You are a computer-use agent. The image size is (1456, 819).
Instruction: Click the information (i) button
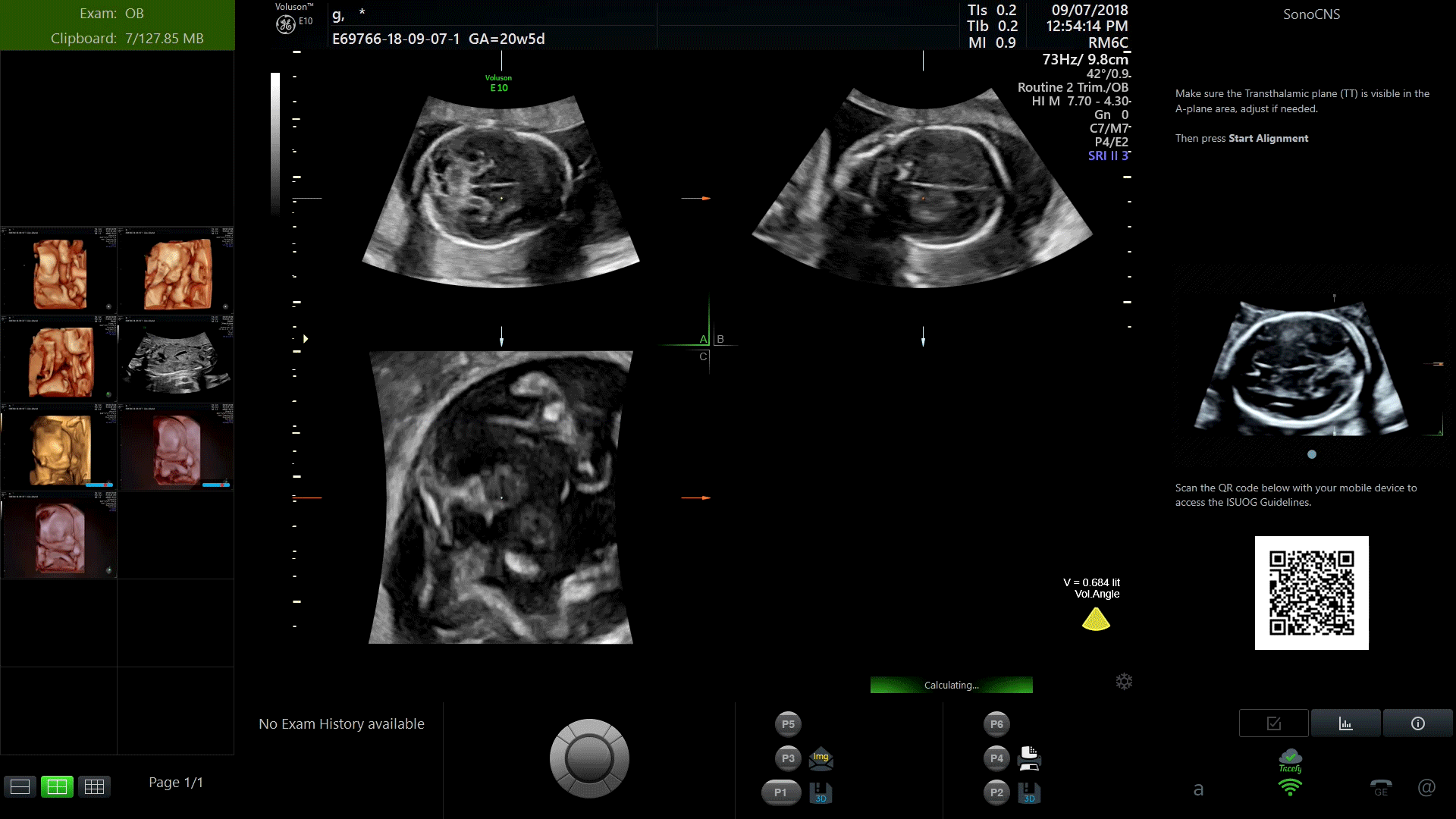tap(1417, 723)
